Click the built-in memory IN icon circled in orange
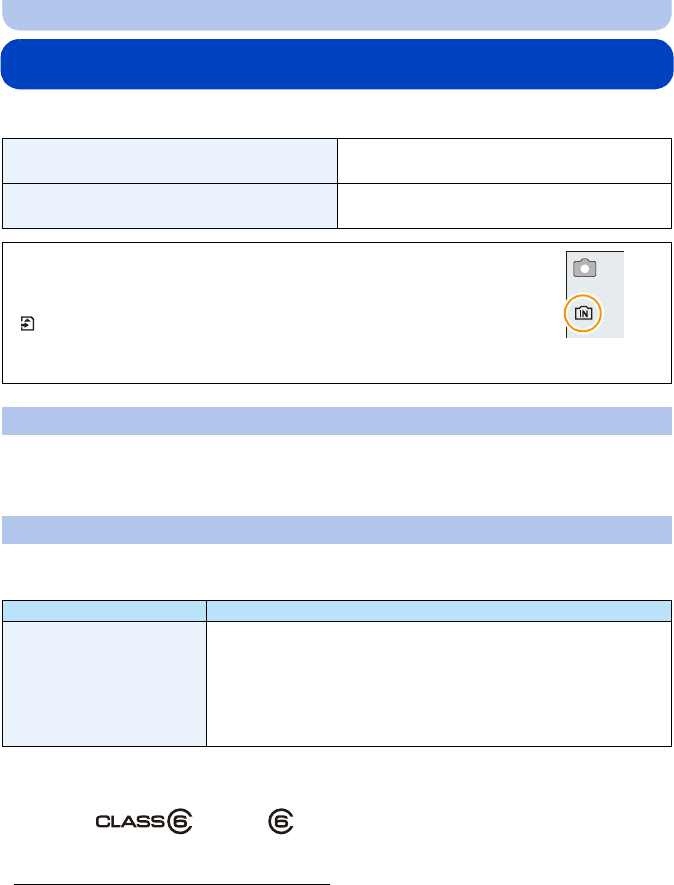 pos(584,311)
